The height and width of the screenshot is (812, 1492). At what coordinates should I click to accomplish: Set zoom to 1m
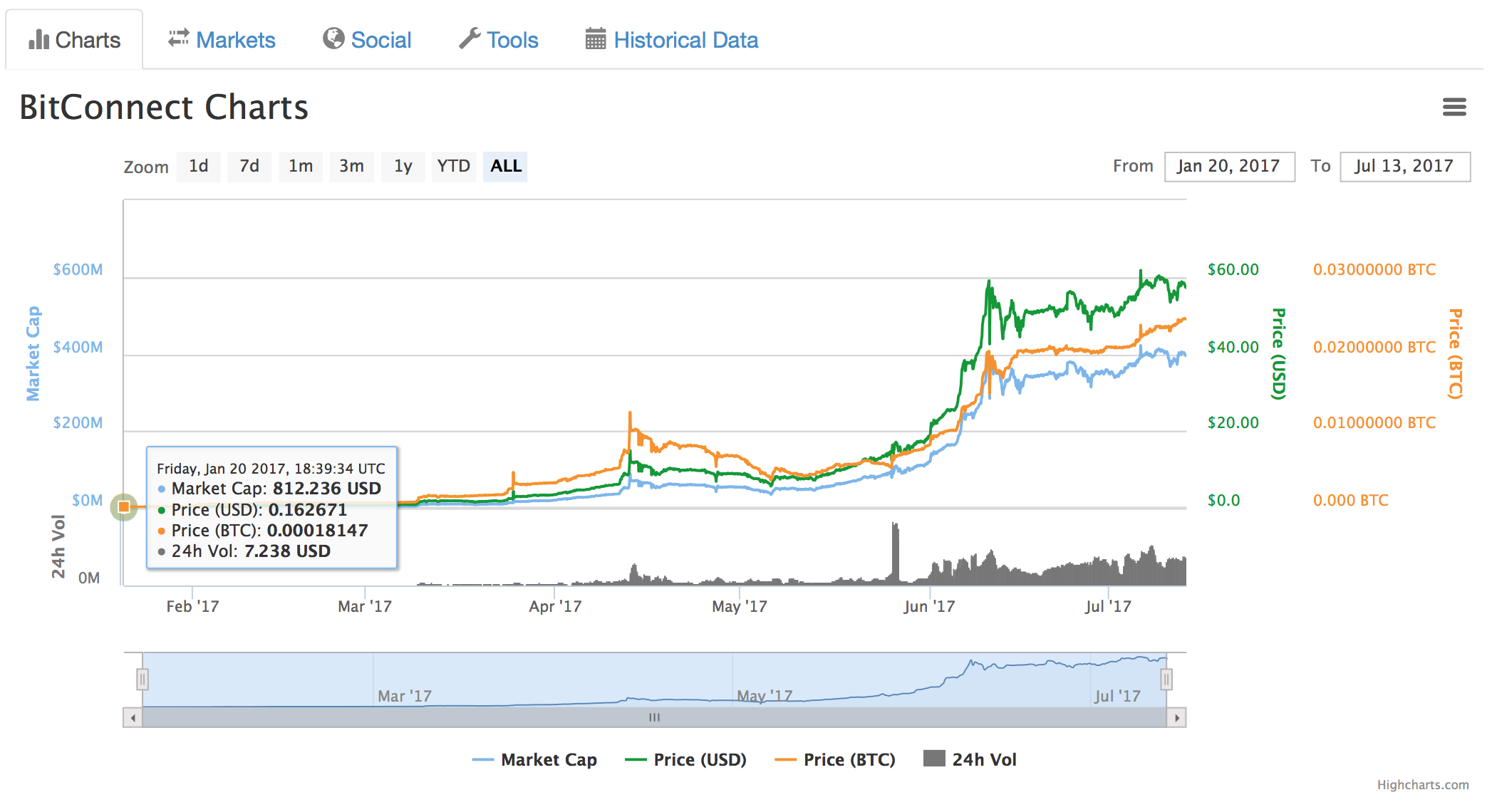point(301,167)
